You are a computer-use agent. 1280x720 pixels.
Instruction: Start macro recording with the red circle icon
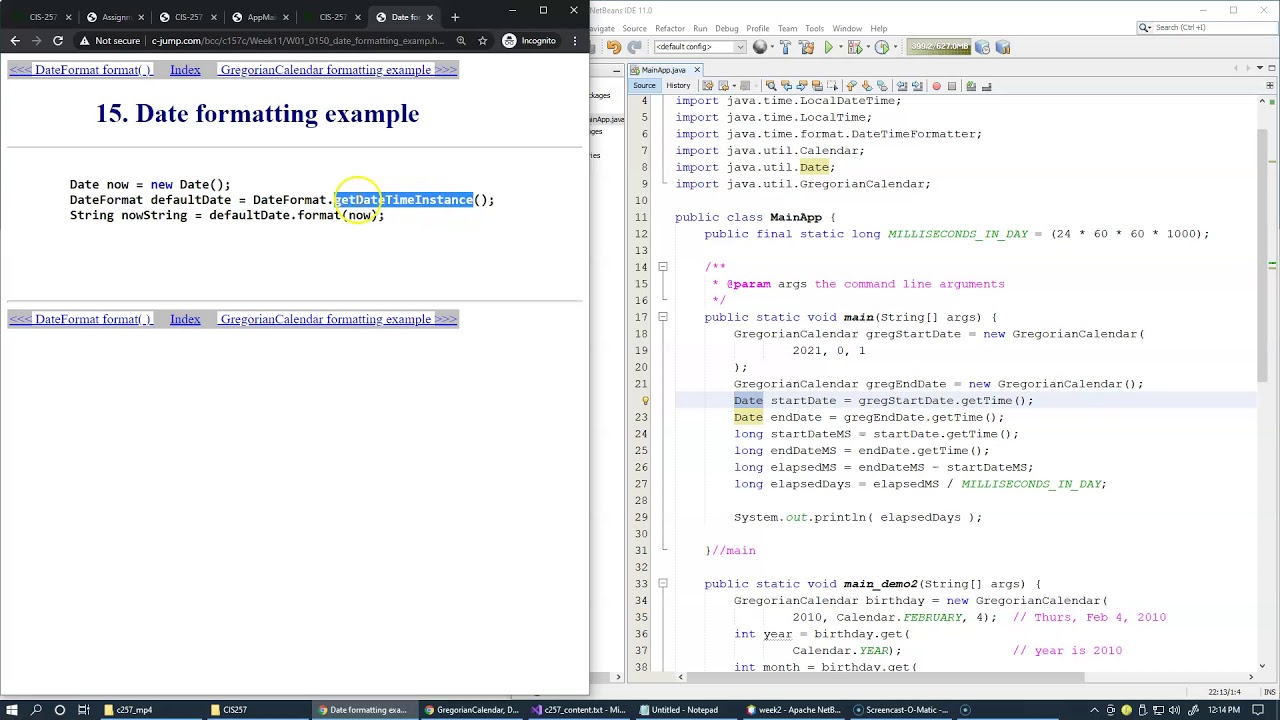point(936,86)
